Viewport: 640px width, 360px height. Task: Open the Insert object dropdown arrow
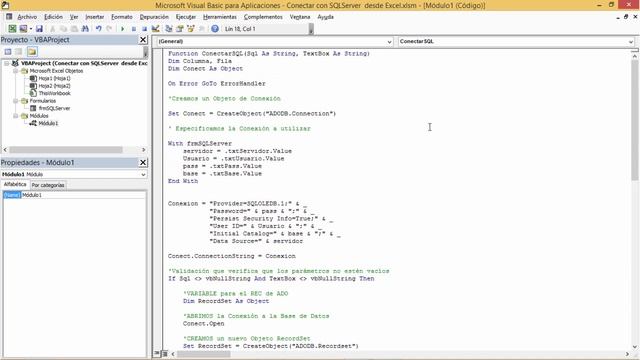(31, 29)
